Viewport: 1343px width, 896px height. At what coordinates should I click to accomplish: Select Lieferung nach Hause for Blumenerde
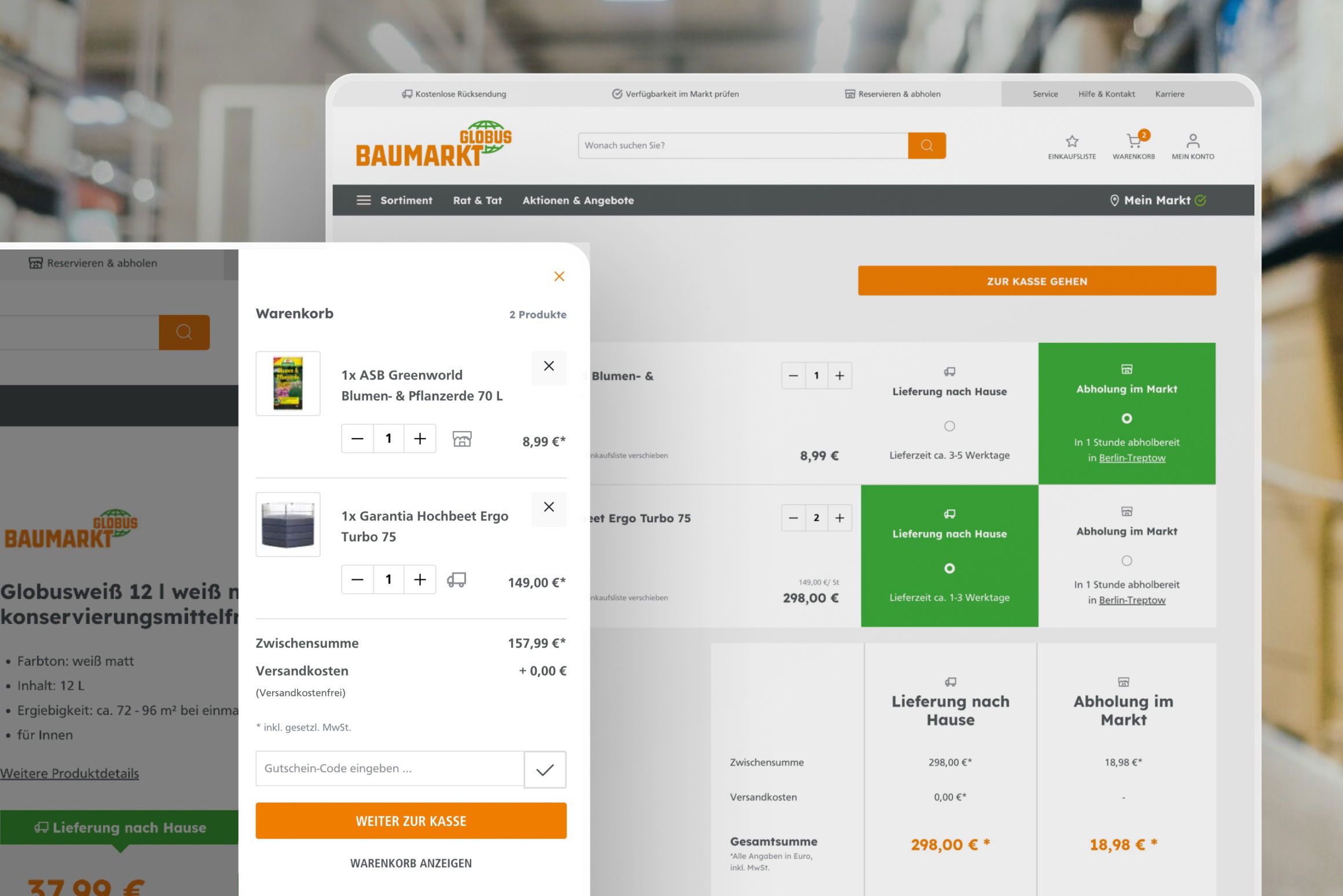[x=949, y=426]
